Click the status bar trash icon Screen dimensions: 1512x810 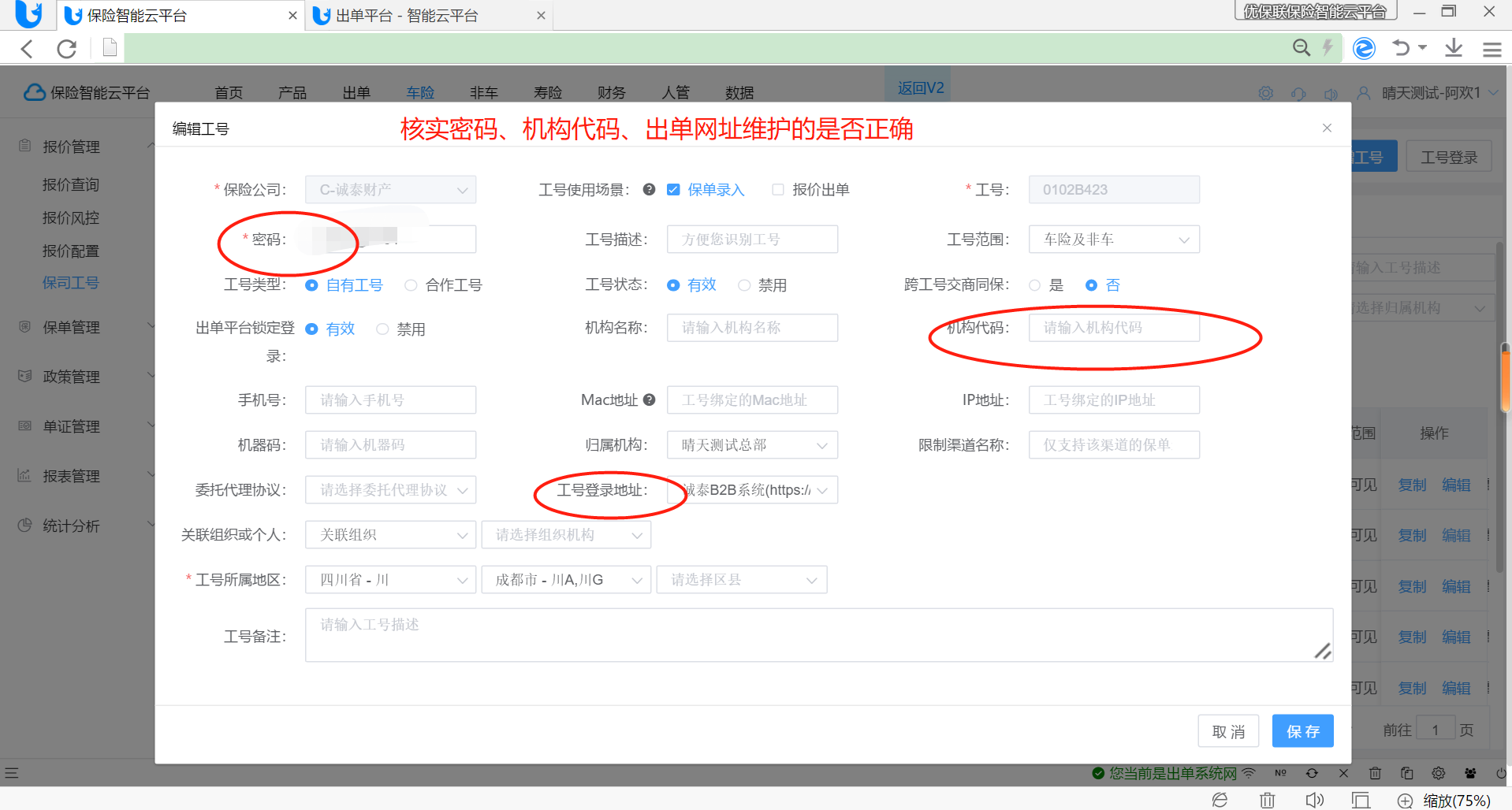(1375, 773)
